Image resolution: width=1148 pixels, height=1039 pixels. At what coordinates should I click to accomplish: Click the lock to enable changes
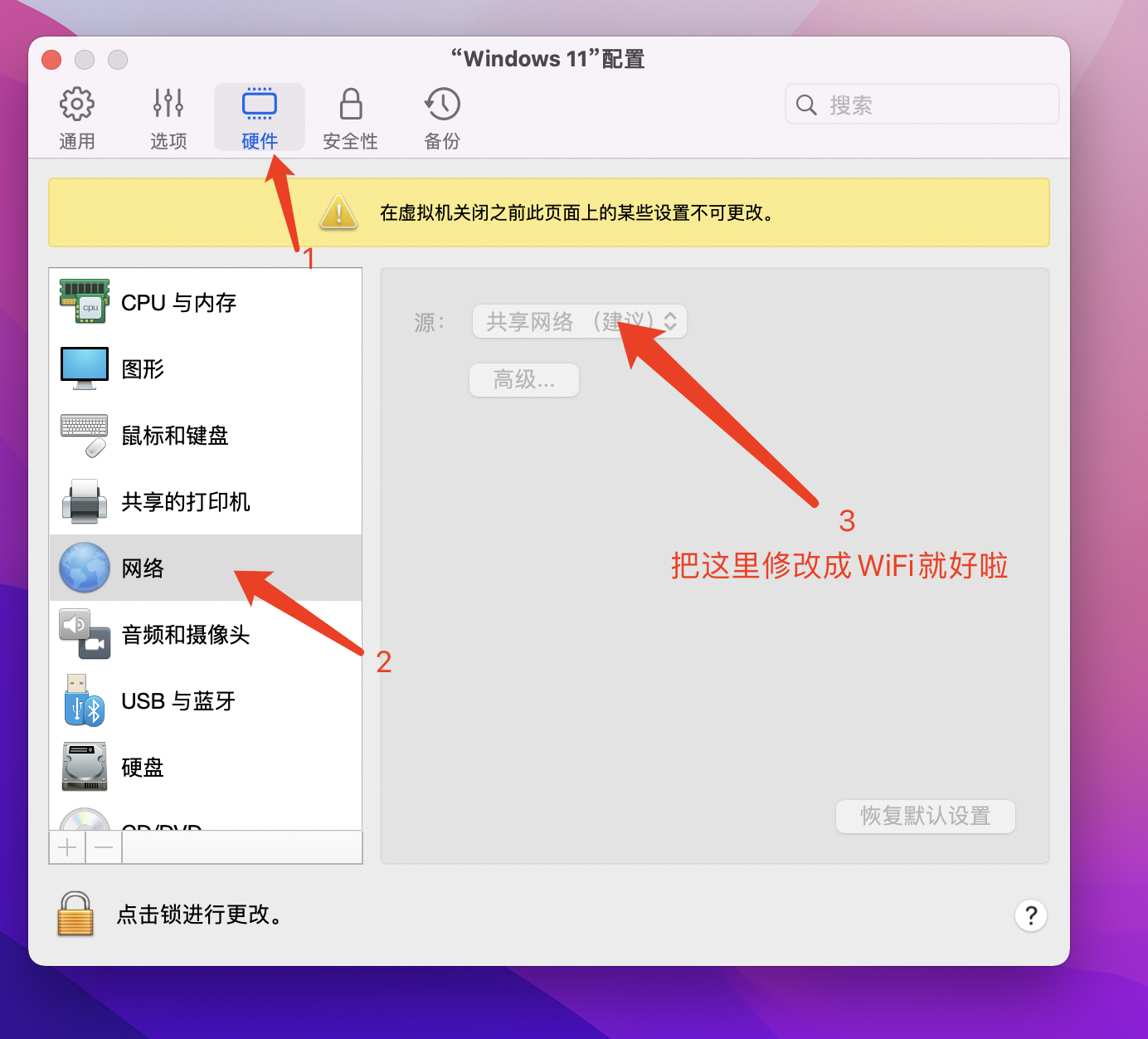[x=75, y=914]
